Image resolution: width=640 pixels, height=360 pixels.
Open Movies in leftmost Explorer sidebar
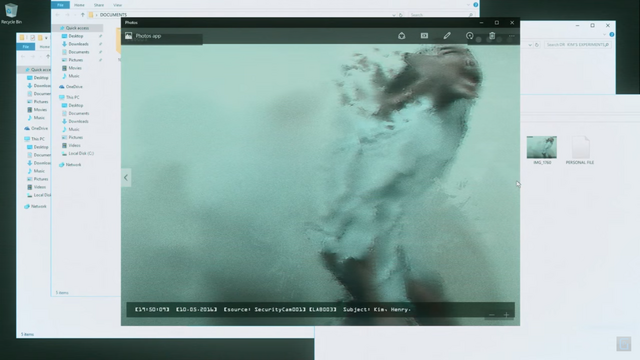point(37,109)
